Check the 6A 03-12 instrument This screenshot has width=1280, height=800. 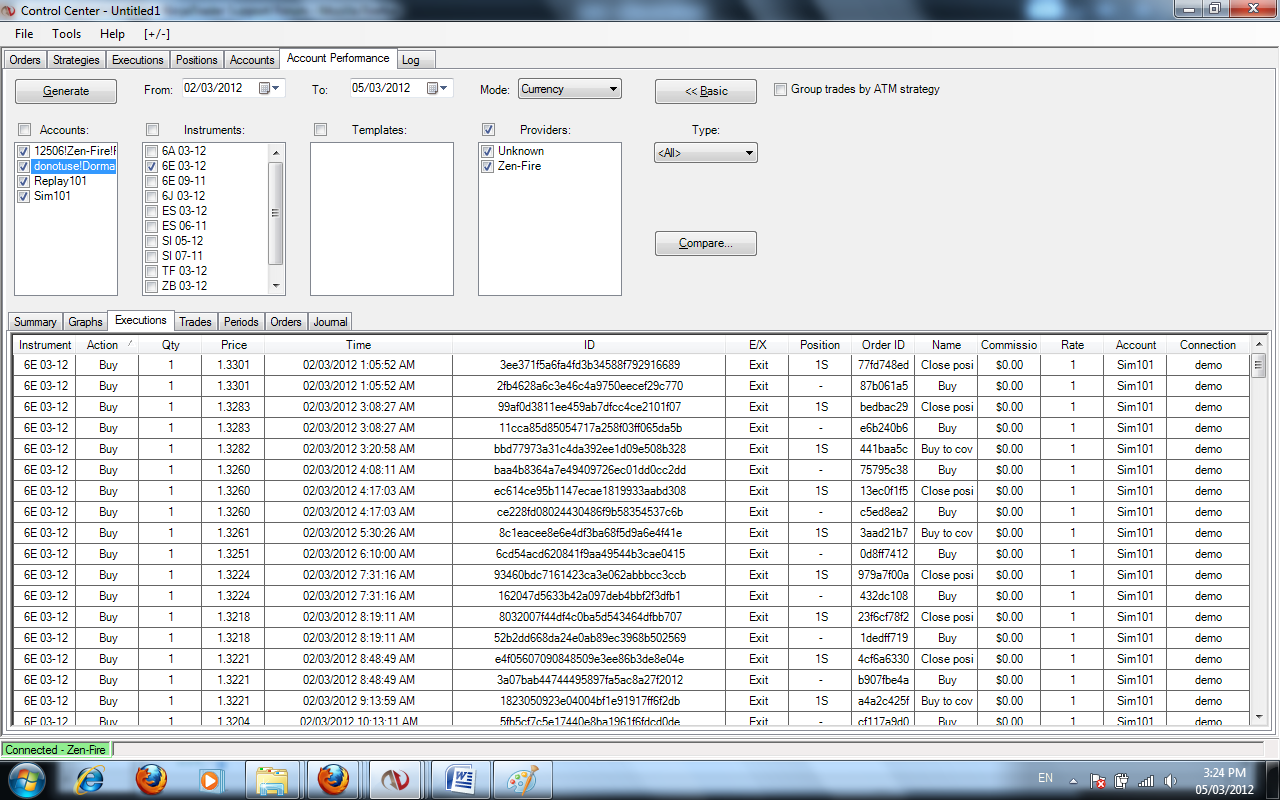tap(152, 151)
